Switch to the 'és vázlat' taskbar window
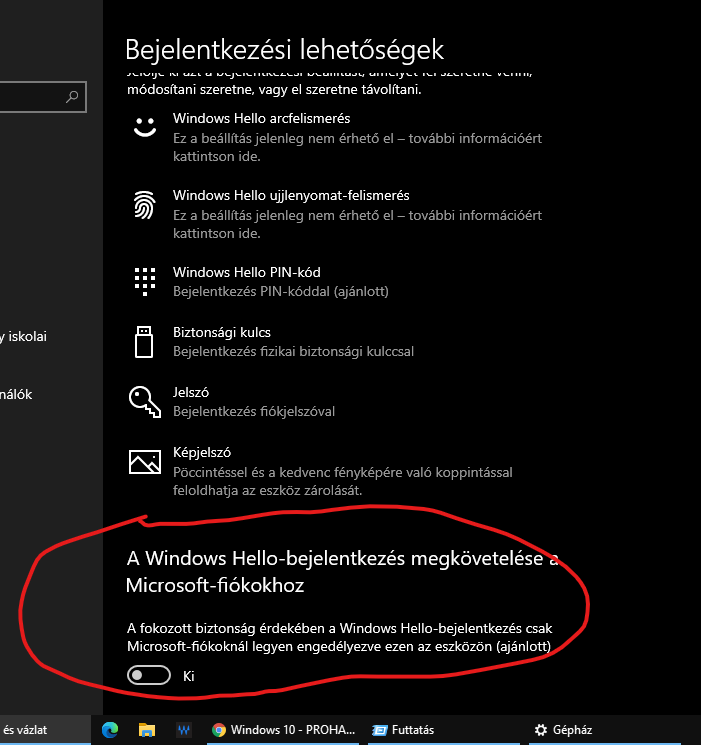Screen dimensions: 701x745 click(x=45, y=730)
